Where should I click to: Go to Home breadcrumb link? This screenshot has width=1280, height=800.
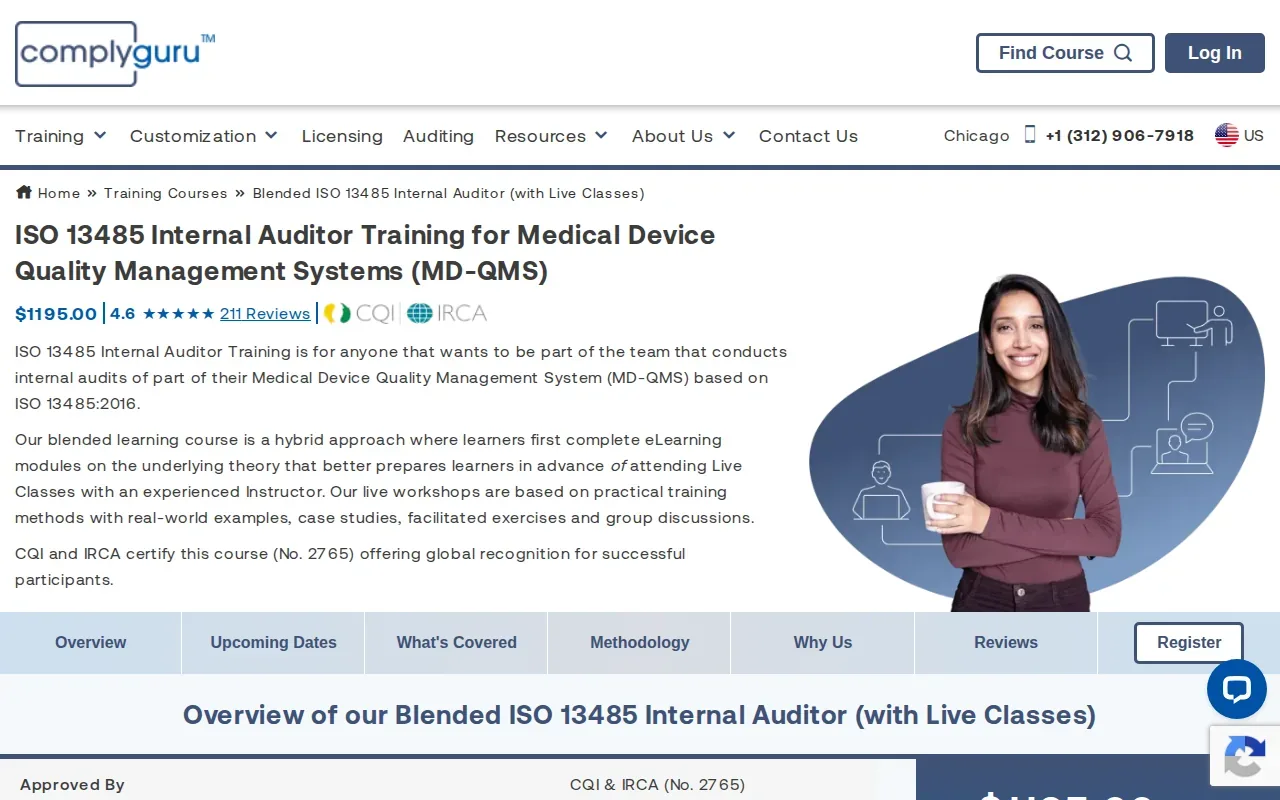point(59,193)
